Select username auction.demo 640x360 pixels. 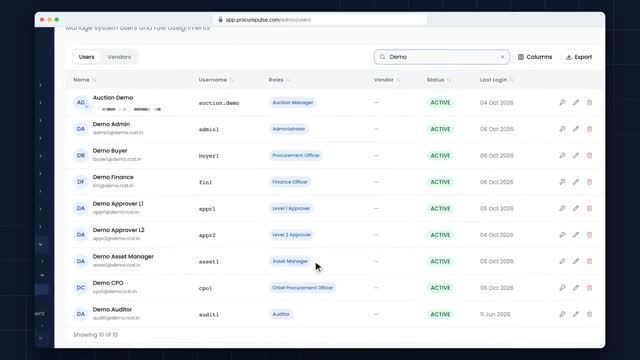(219, 103)
